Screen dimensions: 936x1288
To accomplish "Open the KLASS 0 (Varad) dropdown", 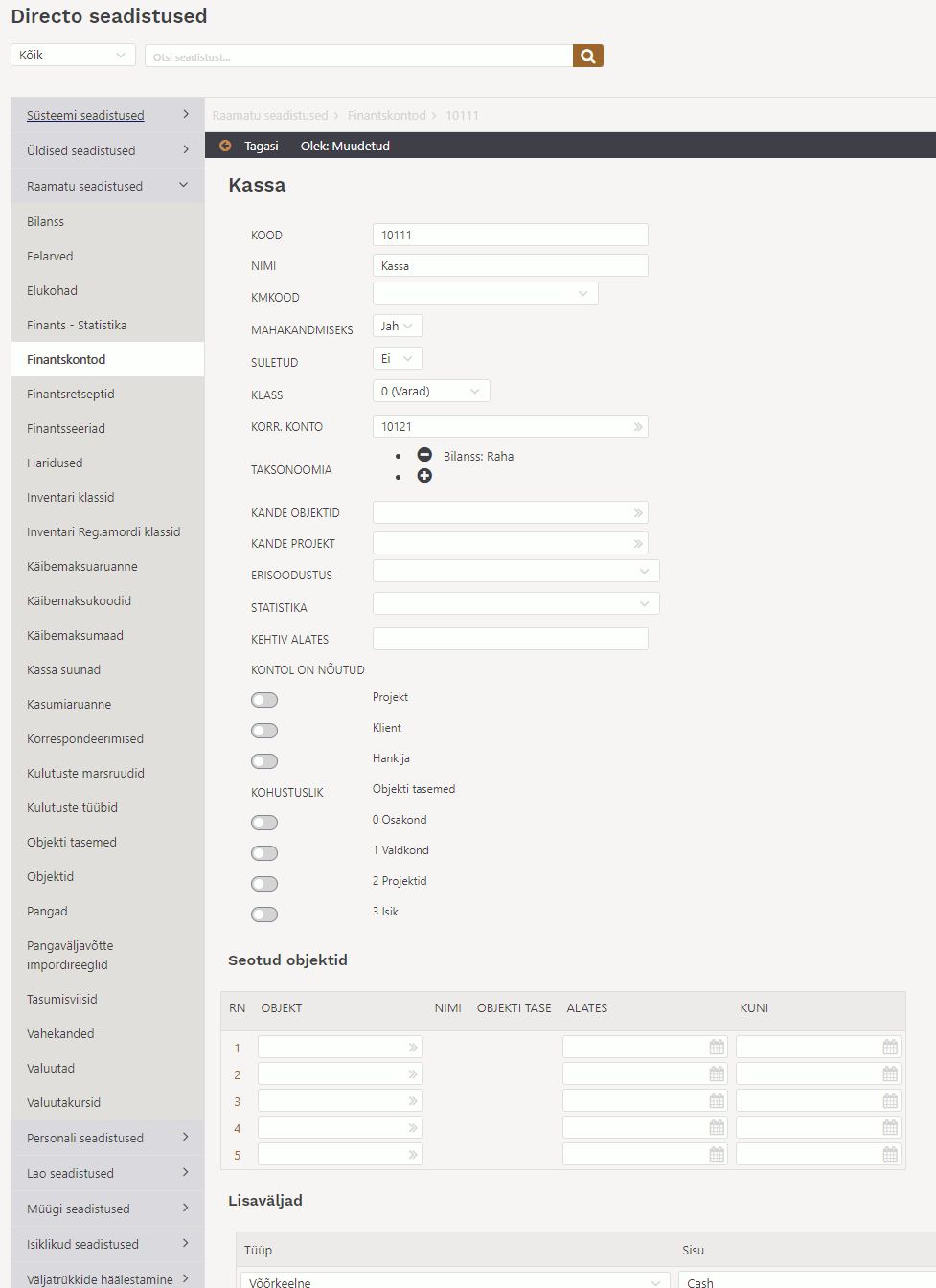I will pyautogui.click(x=431, y=391).
